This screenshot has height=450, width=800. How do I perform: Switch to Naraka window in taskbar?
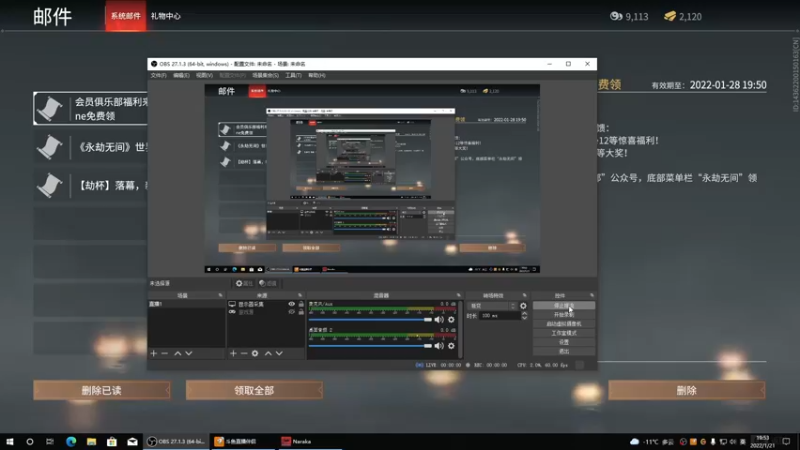click(x=308, y=441)
